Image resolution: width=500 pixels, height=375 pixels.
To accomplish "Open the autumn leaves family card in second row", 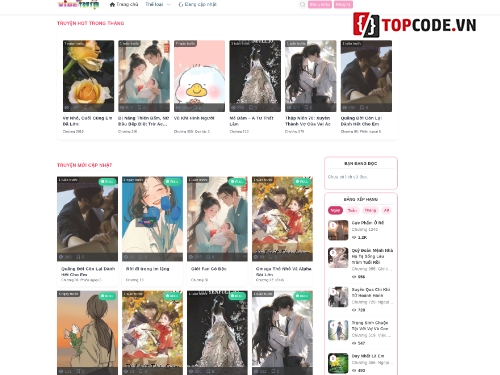I will 152,333.
